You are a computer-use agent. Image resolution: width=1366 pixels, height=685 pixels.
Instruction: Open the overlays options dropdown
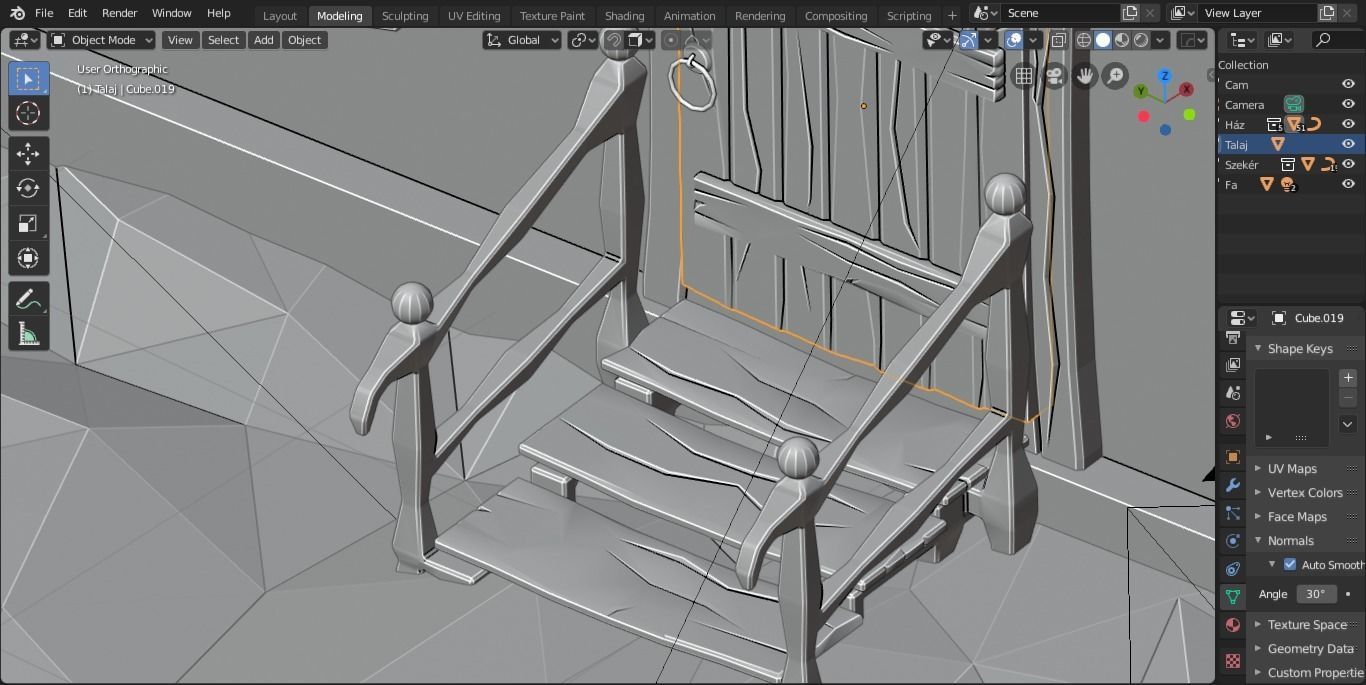click(1034, 40)
